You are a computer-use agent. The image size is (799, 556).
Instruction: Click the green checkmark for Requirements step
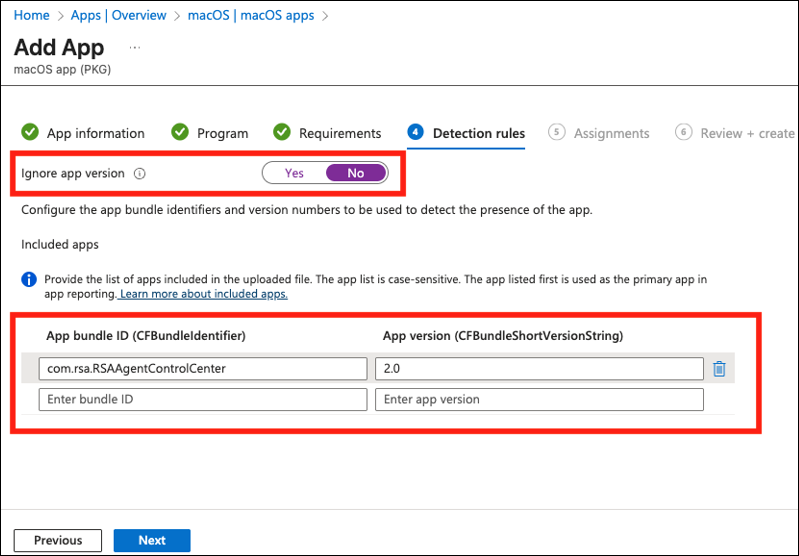click(x=282, y=133)
